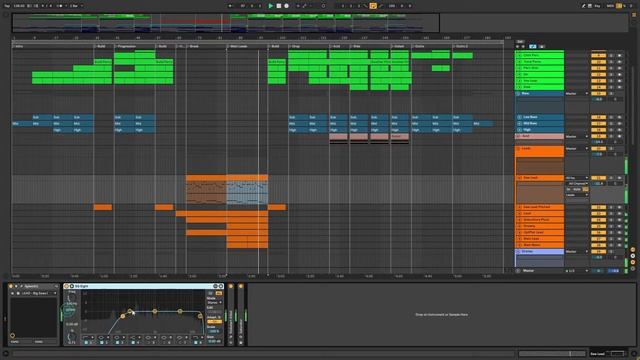Click the Set locator button
640x360 pixels.
tap(520, 42)
